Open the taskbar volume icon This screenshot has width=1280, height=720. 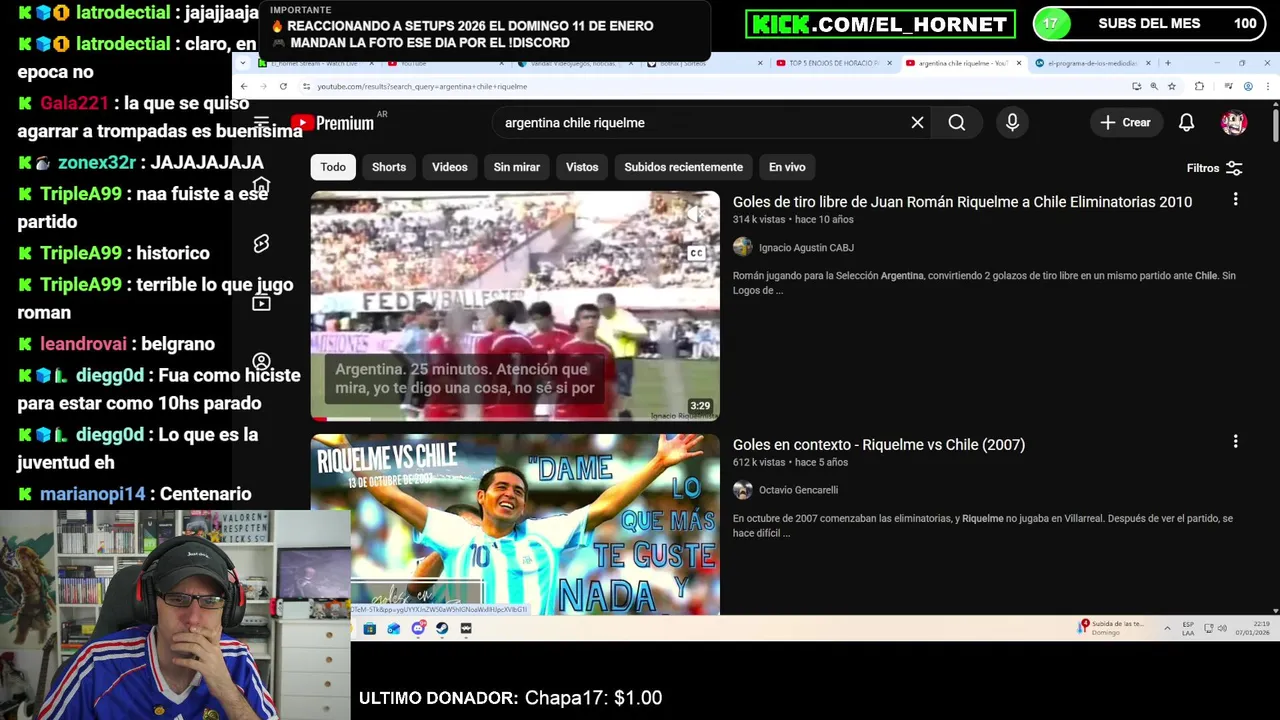pos(1222,628)
